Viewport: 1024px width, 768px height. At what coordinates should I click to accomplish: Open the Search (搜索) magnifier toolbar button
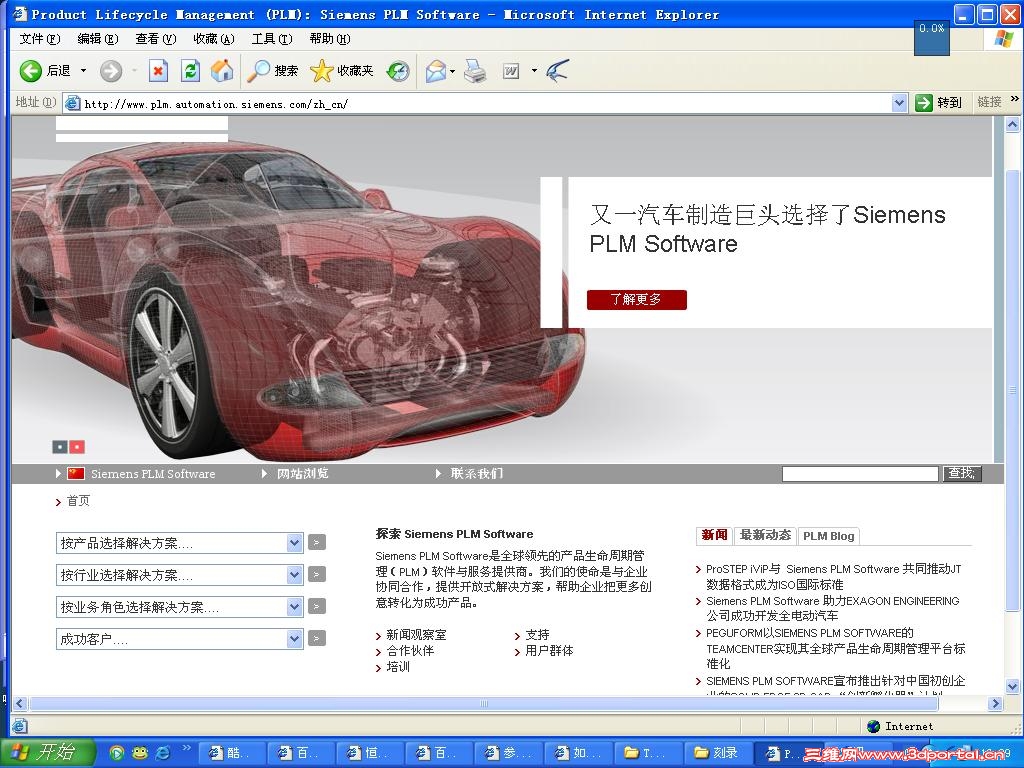[272, 71]
